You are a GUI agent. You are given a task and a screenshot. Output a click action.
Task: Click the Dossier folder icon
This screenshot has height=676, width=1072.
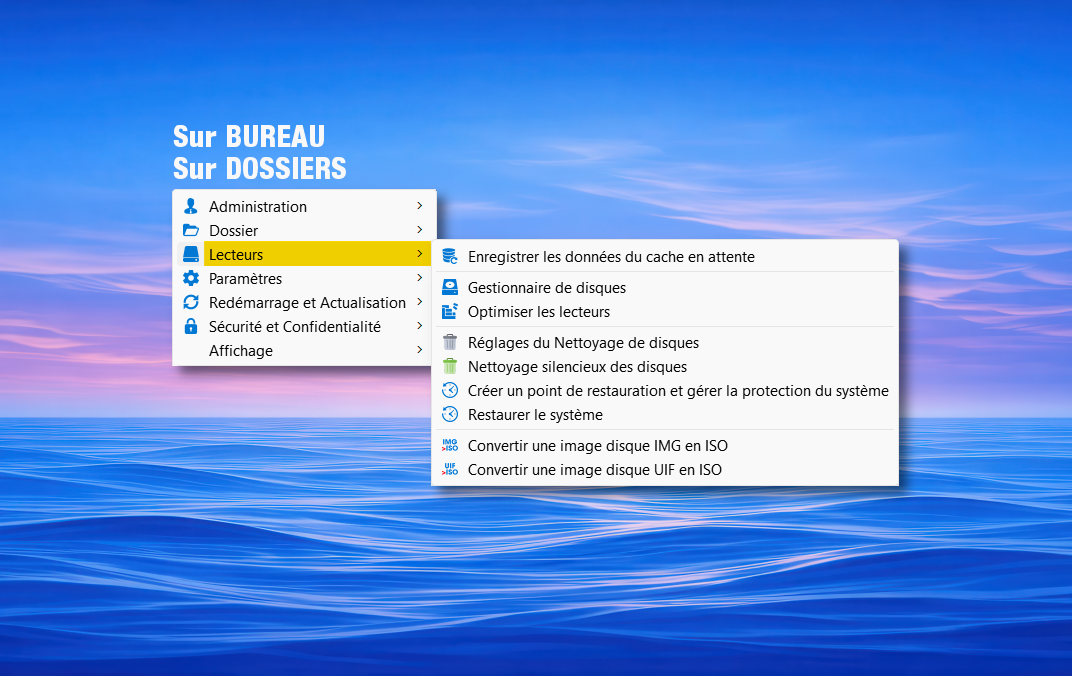tap(191, 231)
